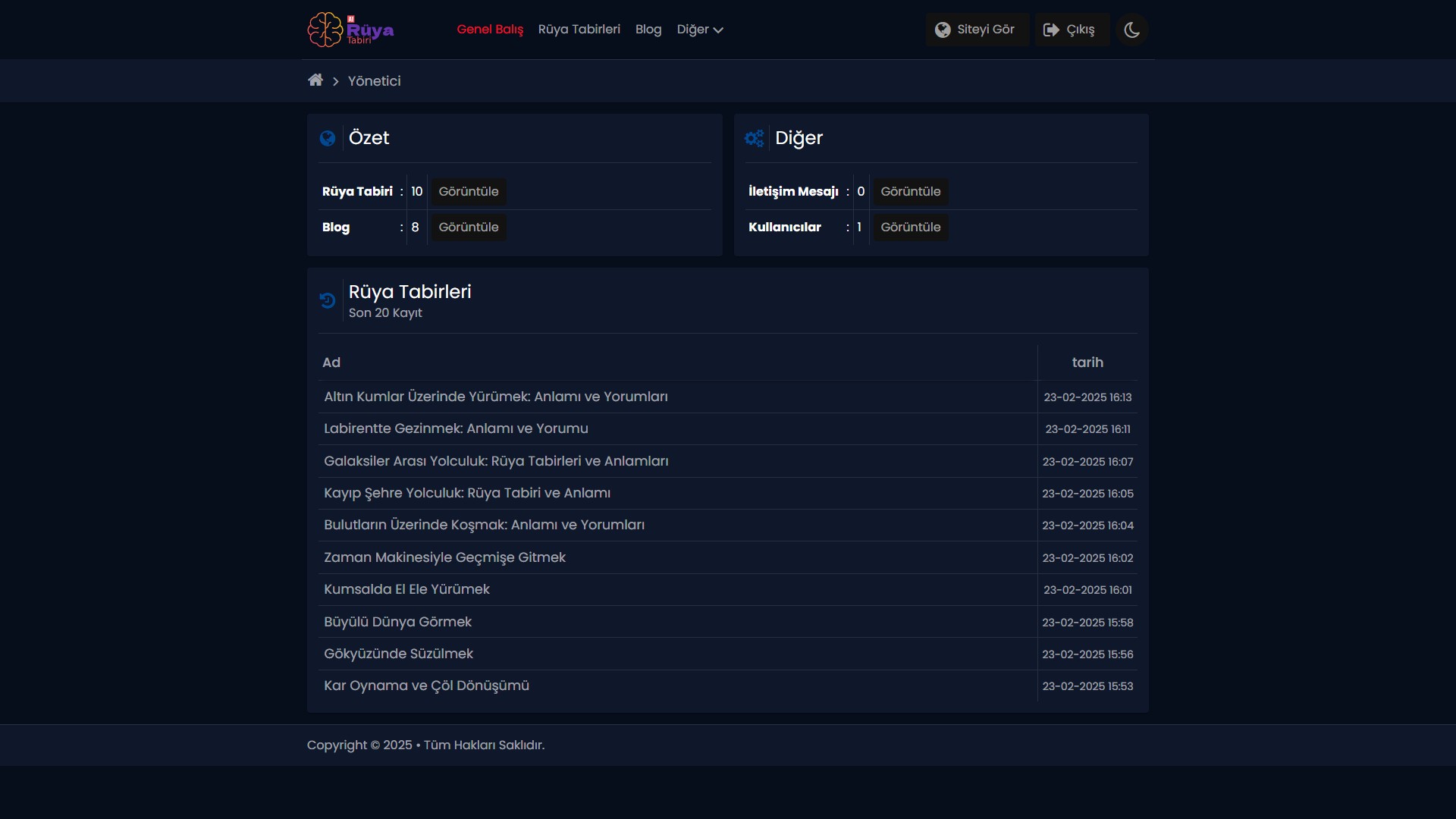
Task: Click the Diğer panel gears icon
Action: tap(755, 138)
